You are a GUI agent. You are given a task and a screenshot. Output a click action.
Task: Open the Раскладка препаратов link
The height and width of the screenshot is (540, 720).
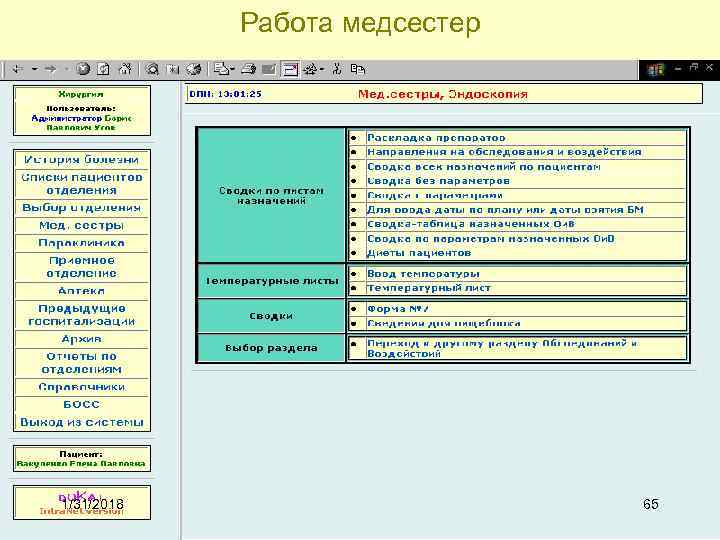(x=436, y=138)
